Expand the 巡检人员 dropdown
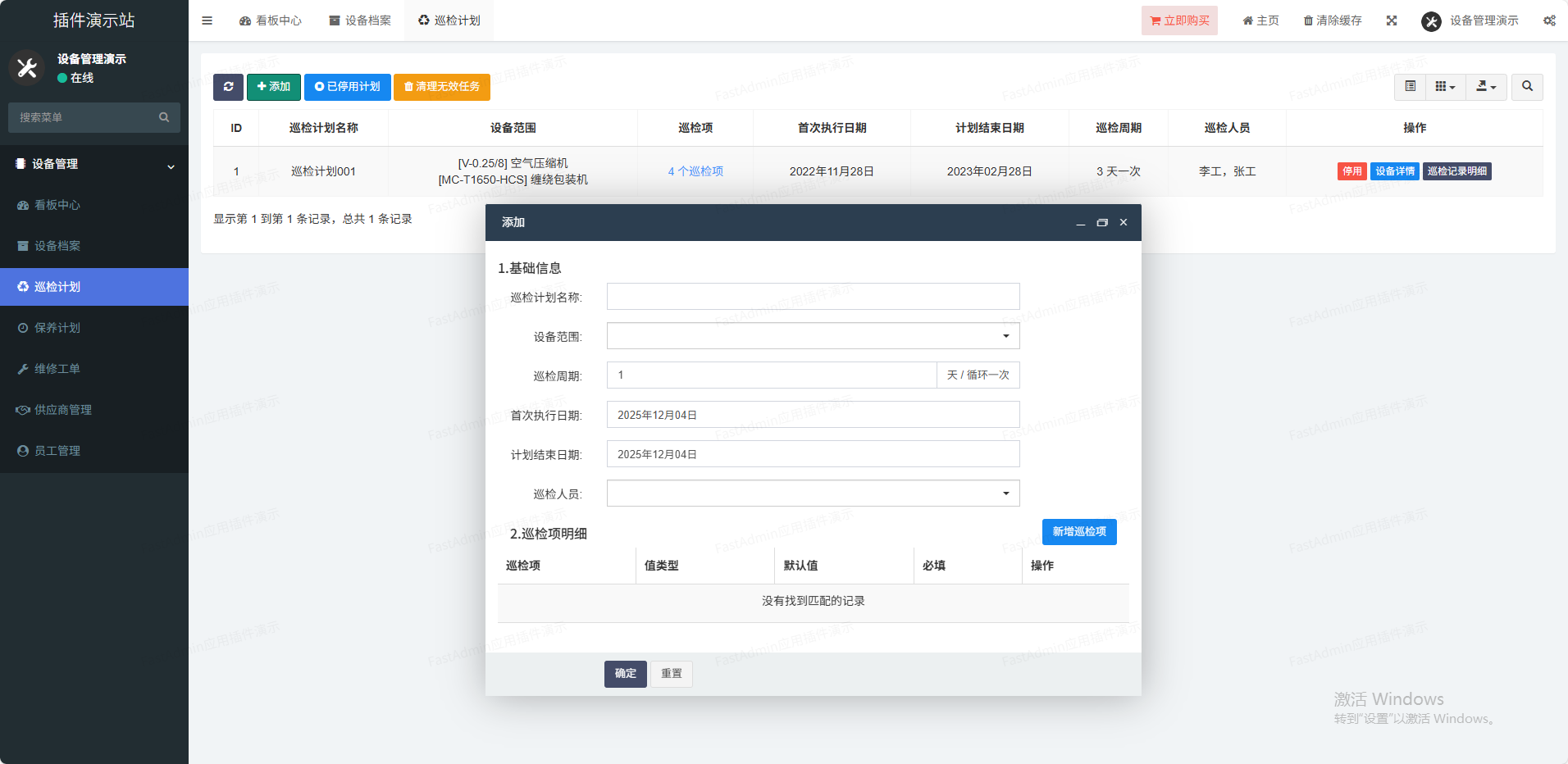 pyautogui.click(x=813, y=493)
